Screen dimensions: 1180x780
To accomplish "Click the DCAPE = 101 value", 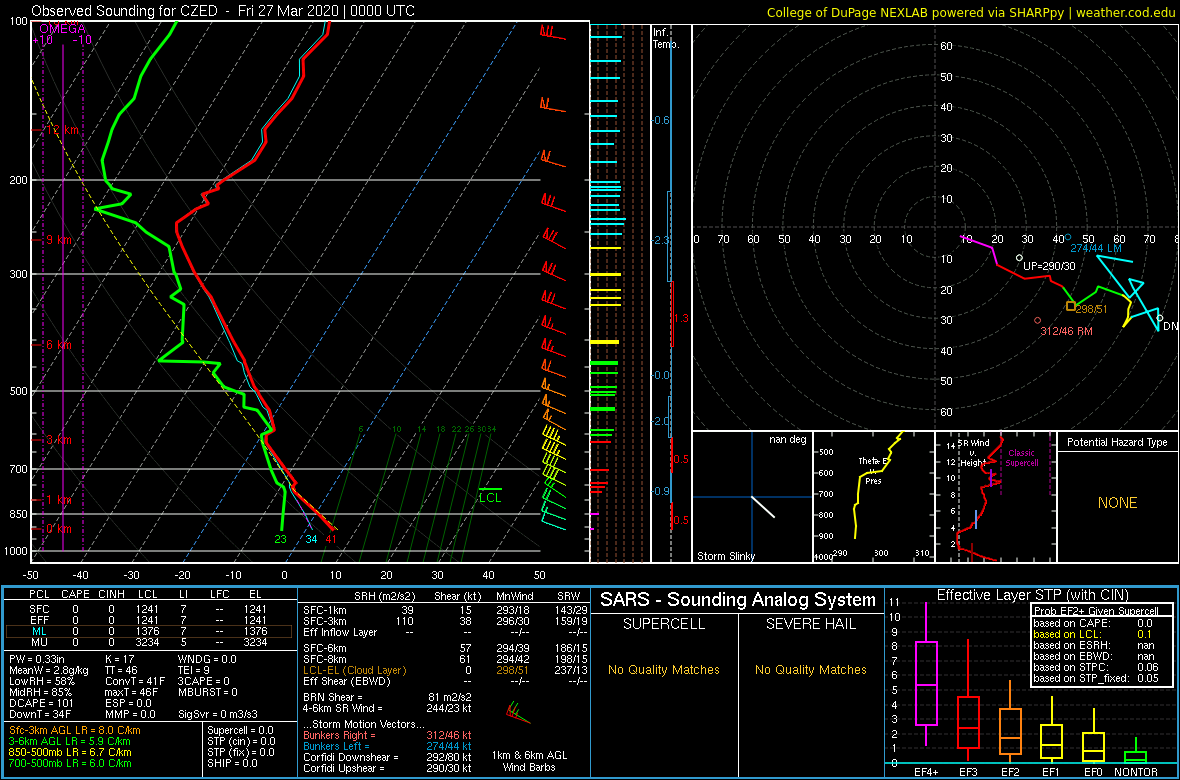I will pos(43,702).
